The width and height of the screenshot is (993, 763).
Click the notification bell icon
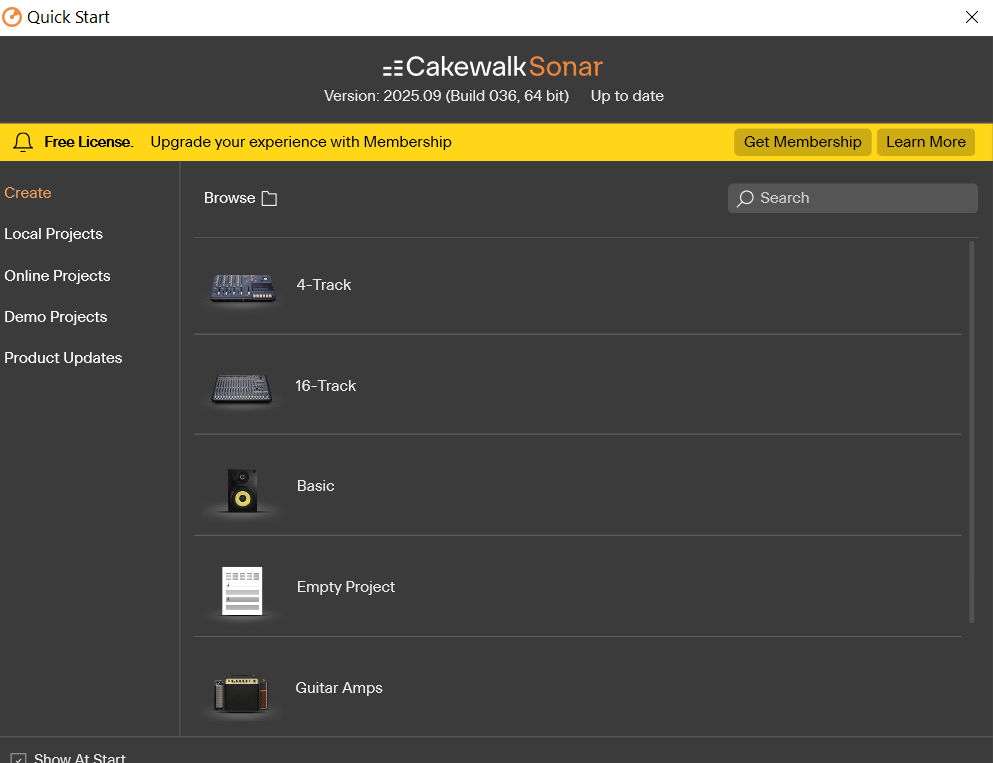pos(23,142)
